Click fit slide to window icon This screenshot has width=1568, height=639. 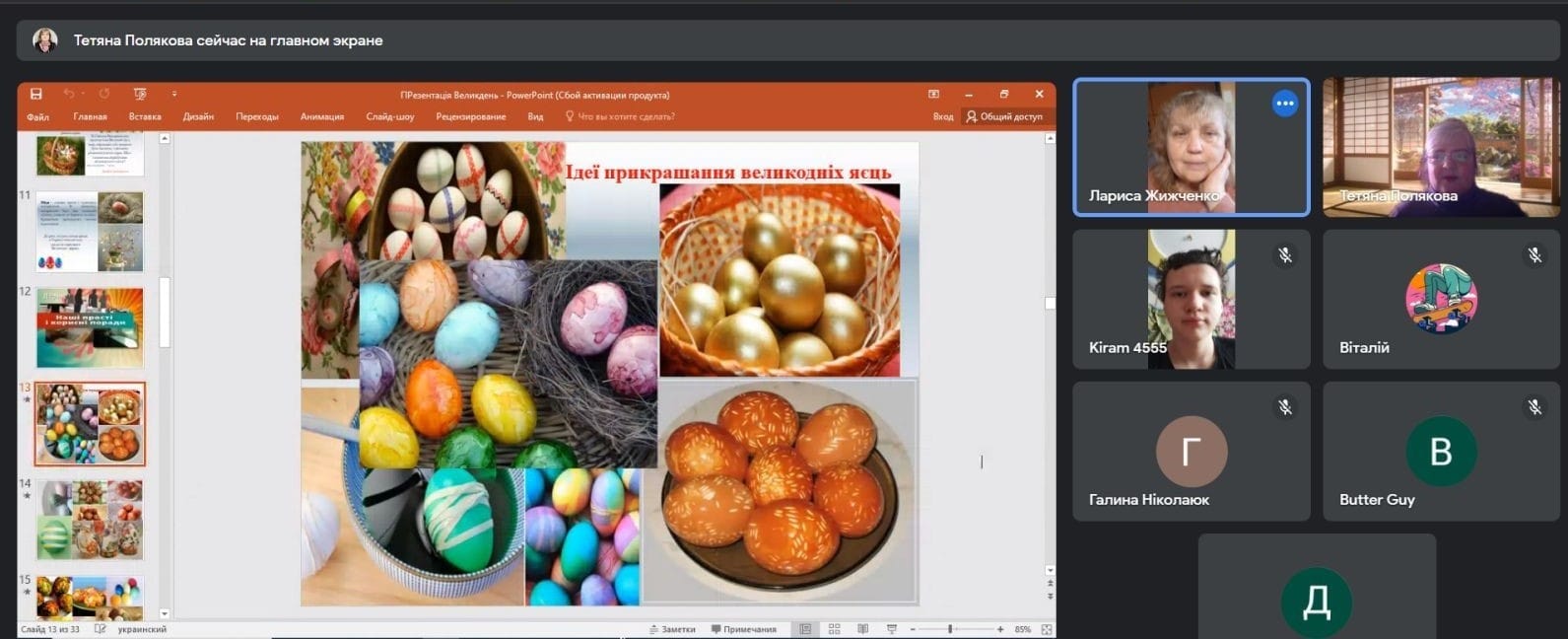pyautogui.click(x=1047, y=629)
